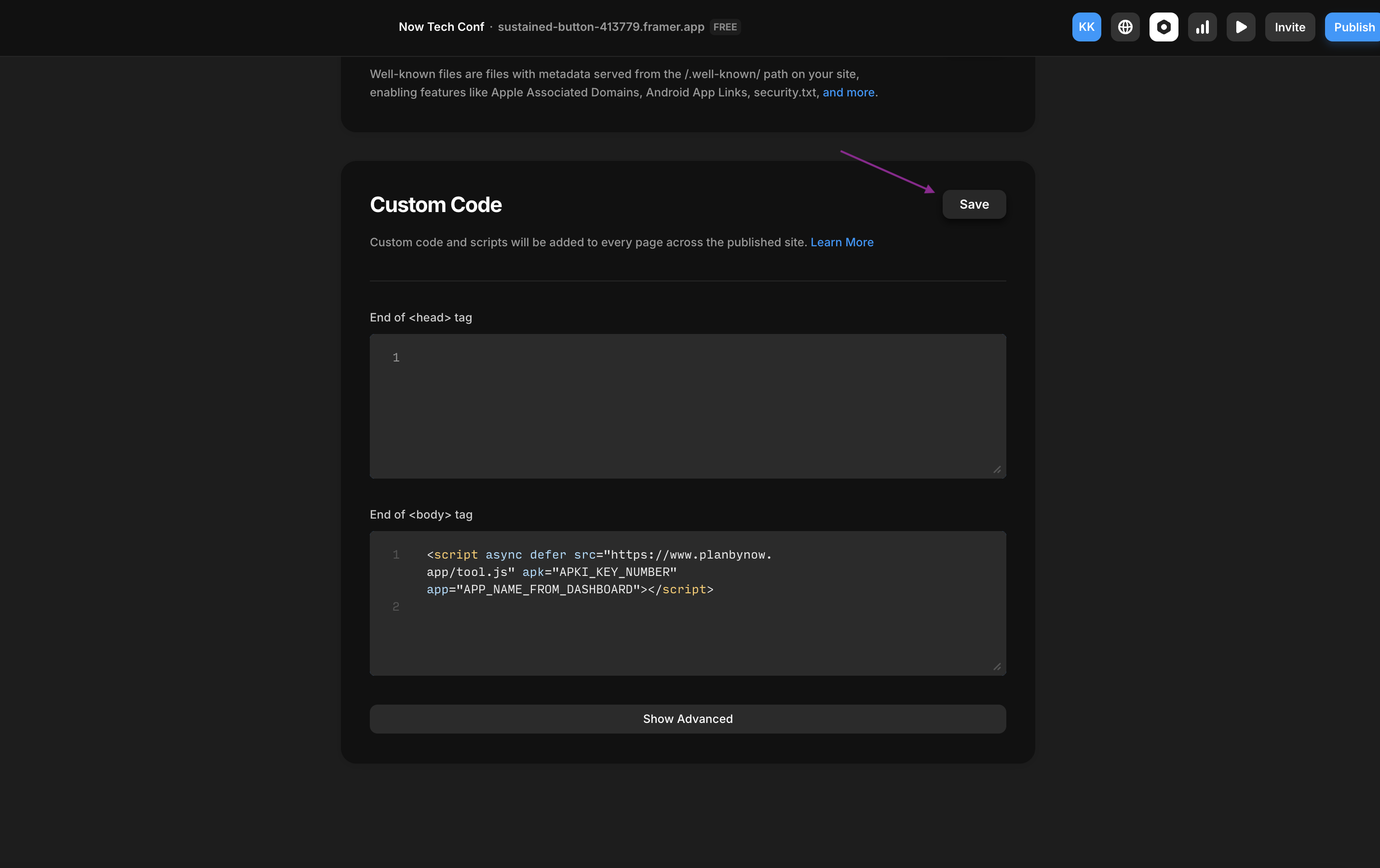This screenshot has height=868, width=1380.
Task: Click the sustained-button-413779.framer.app domain text
Action: coord(601,27)
